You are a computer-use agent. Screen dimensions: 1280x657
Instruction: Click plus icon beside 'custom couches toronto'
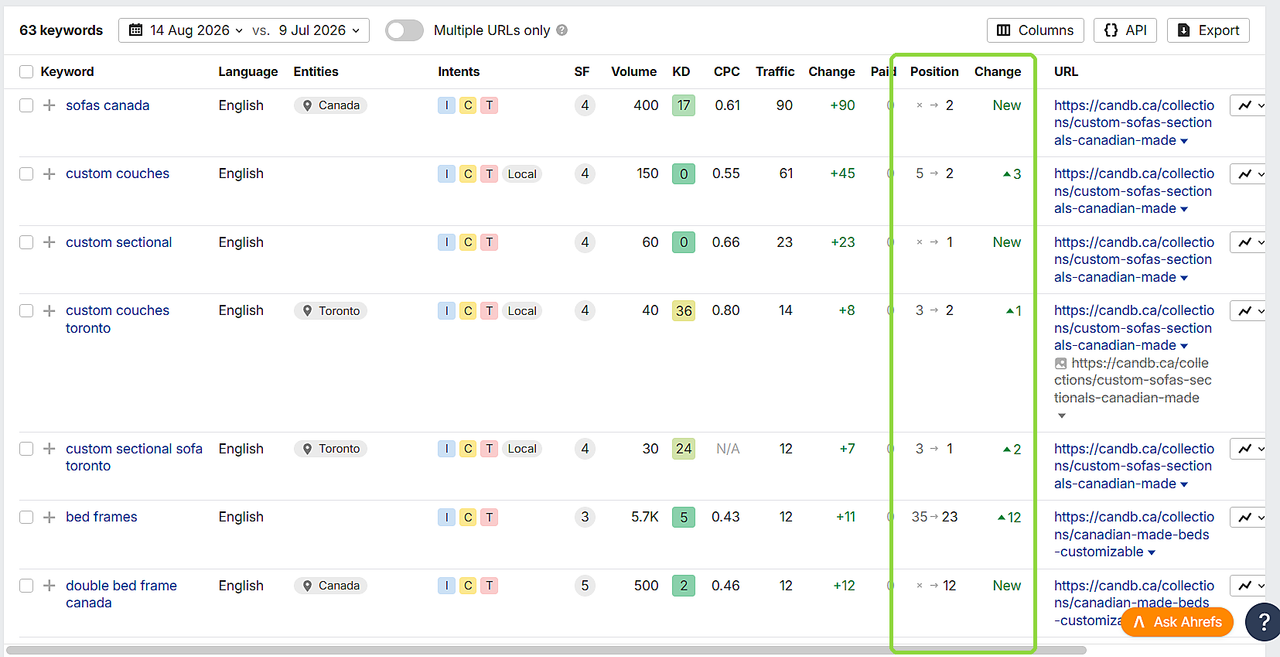click(49, 311)
